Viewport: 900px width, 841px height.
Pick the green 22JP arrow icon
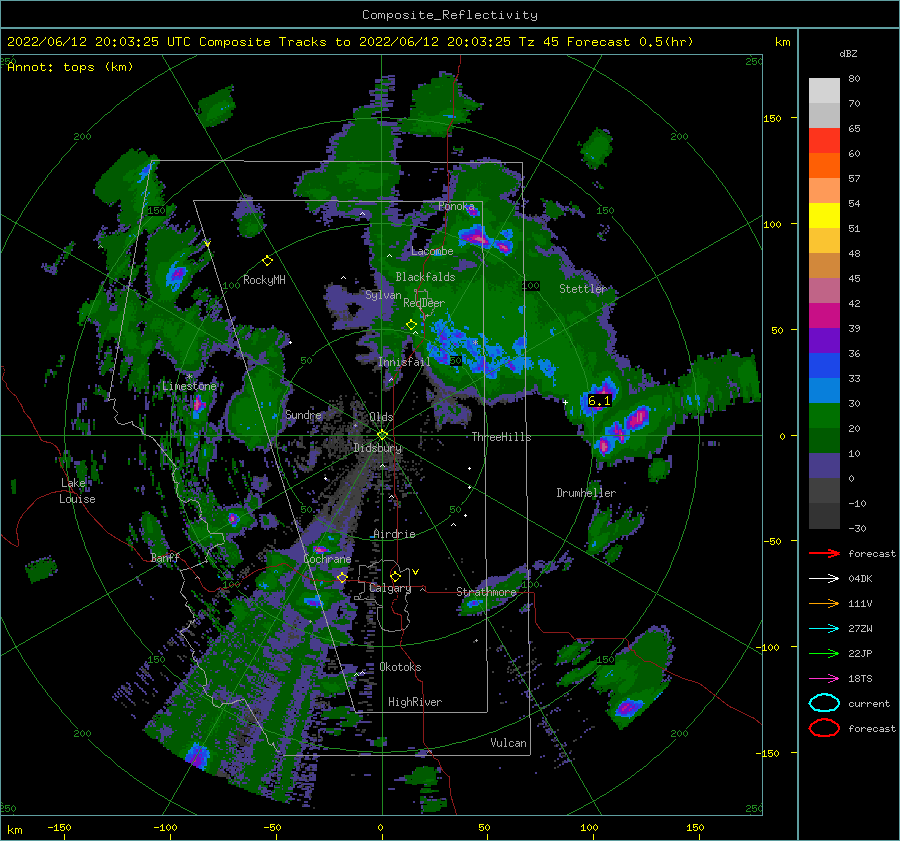[x=824, y=653]
